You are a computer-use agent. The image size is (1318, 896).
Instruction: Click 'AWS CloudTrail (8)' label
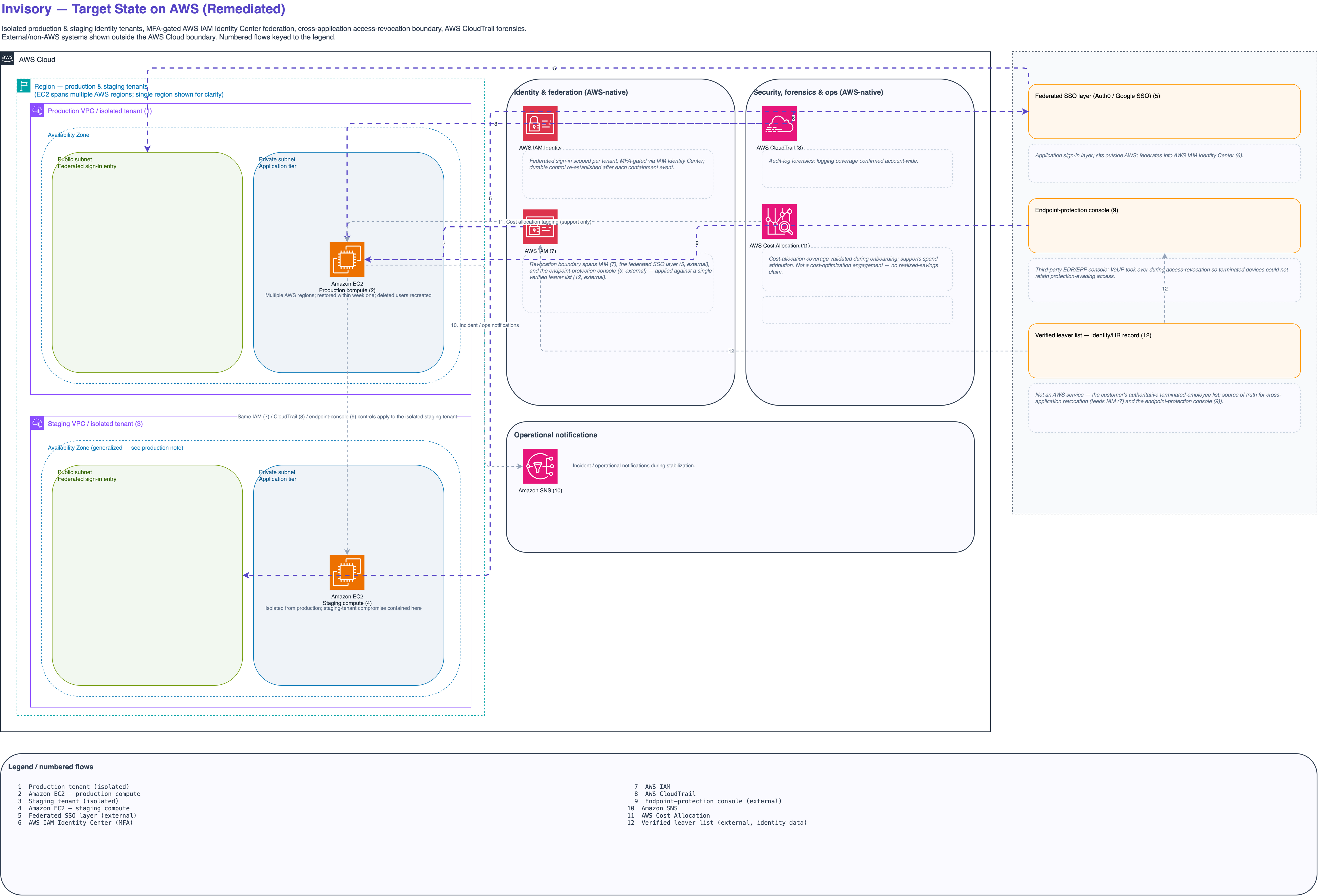click(x=779, y=147)
